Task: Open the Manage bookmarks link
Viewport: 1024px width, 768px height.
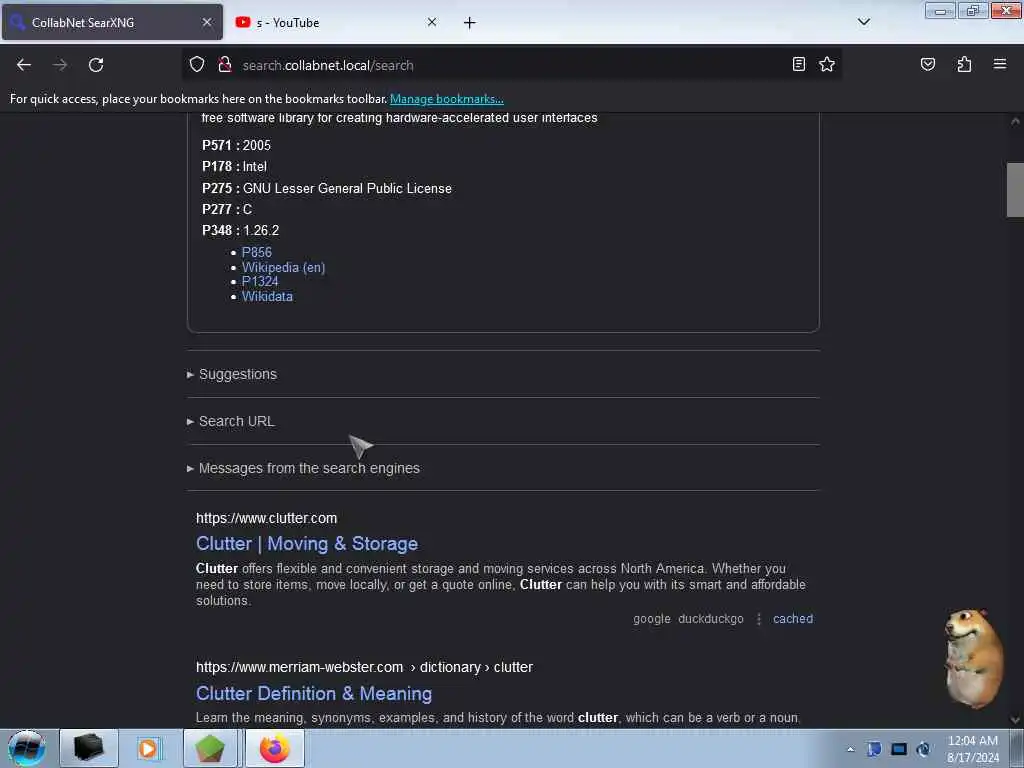Action: (447, 99)
